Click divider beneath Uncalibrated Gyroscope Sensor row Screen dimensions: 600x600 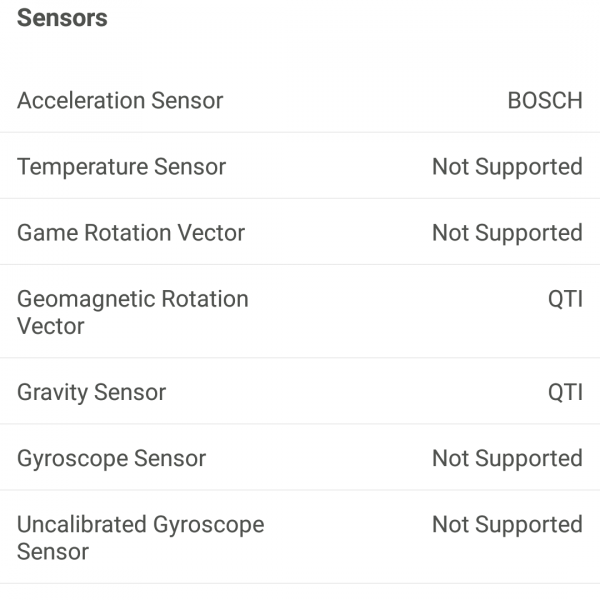pyautogui.click(x=300, y=583)
